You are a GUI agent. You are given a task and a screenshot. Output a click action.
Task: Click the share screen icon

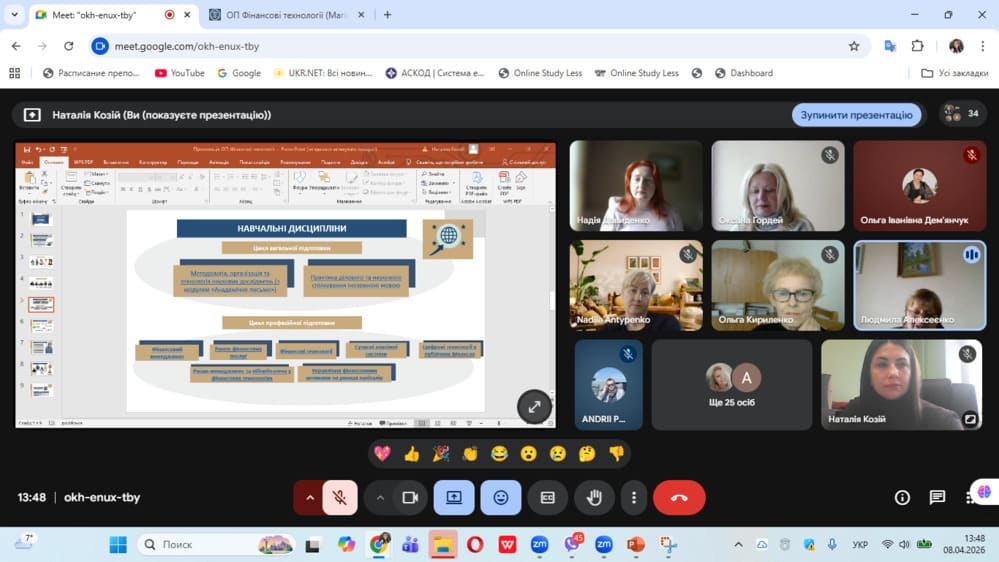pyautogui.click(x=454, y=498)
